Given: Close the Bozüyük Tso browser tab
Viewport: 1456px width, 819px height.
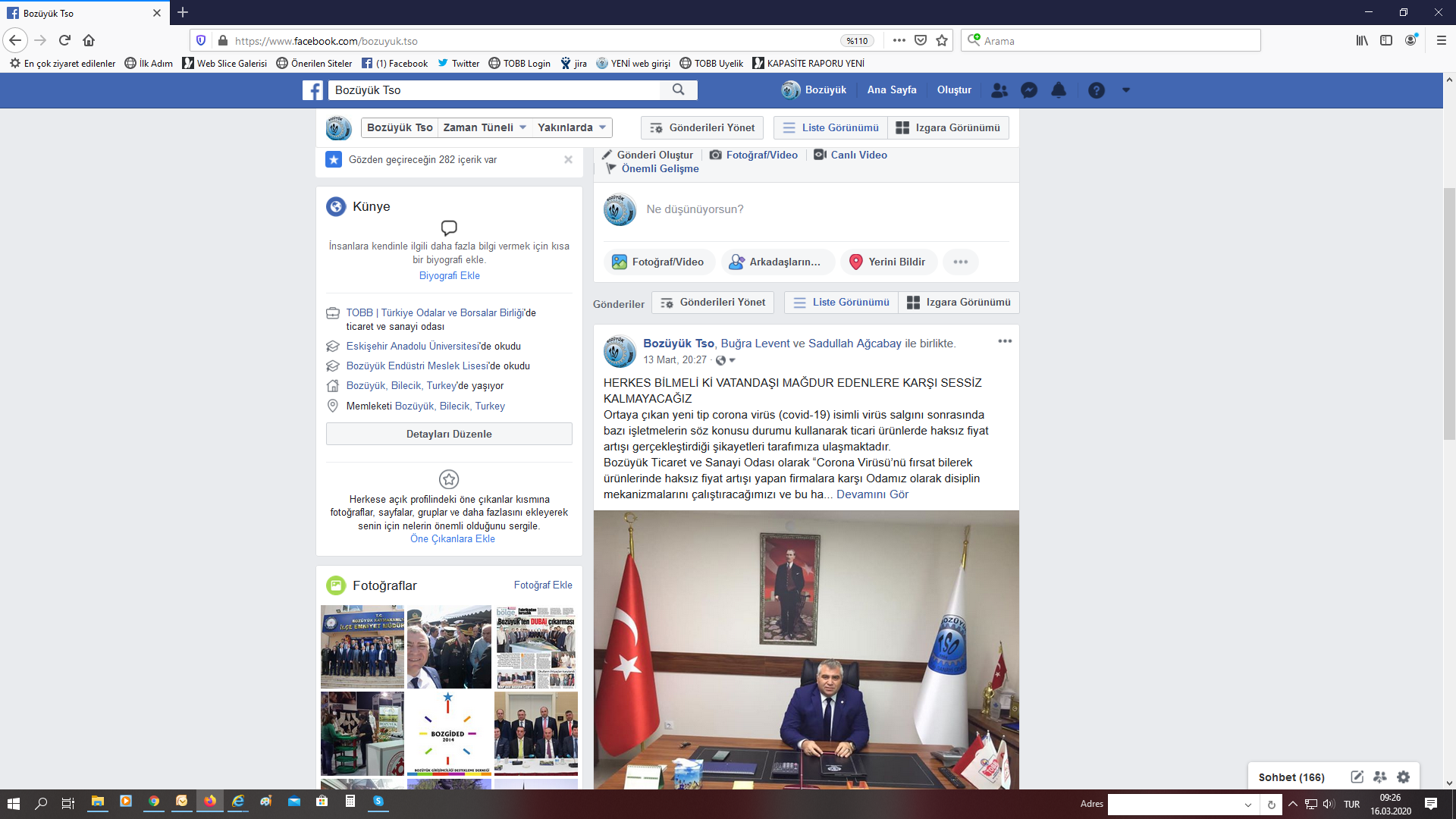Looking at the screenshot, I should [157, 13].
